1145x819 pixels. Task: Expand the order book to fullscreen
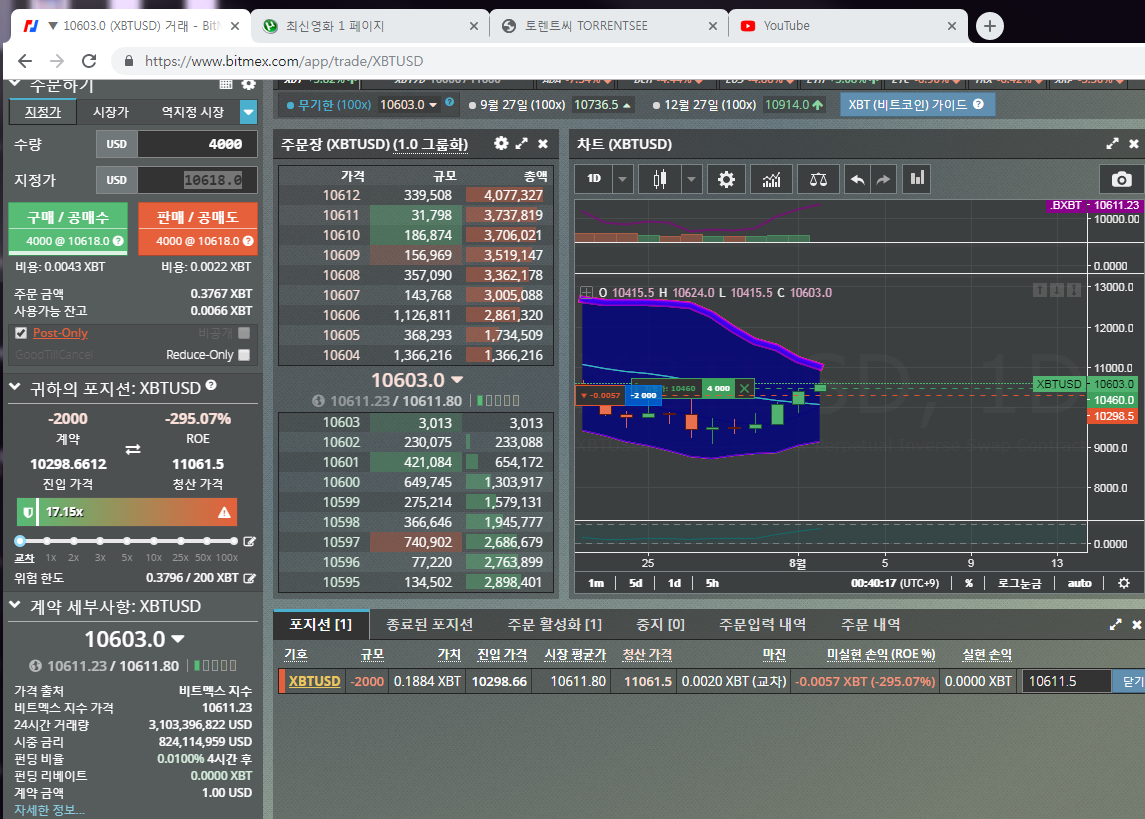pyautogui.click(x=521, y=143)
